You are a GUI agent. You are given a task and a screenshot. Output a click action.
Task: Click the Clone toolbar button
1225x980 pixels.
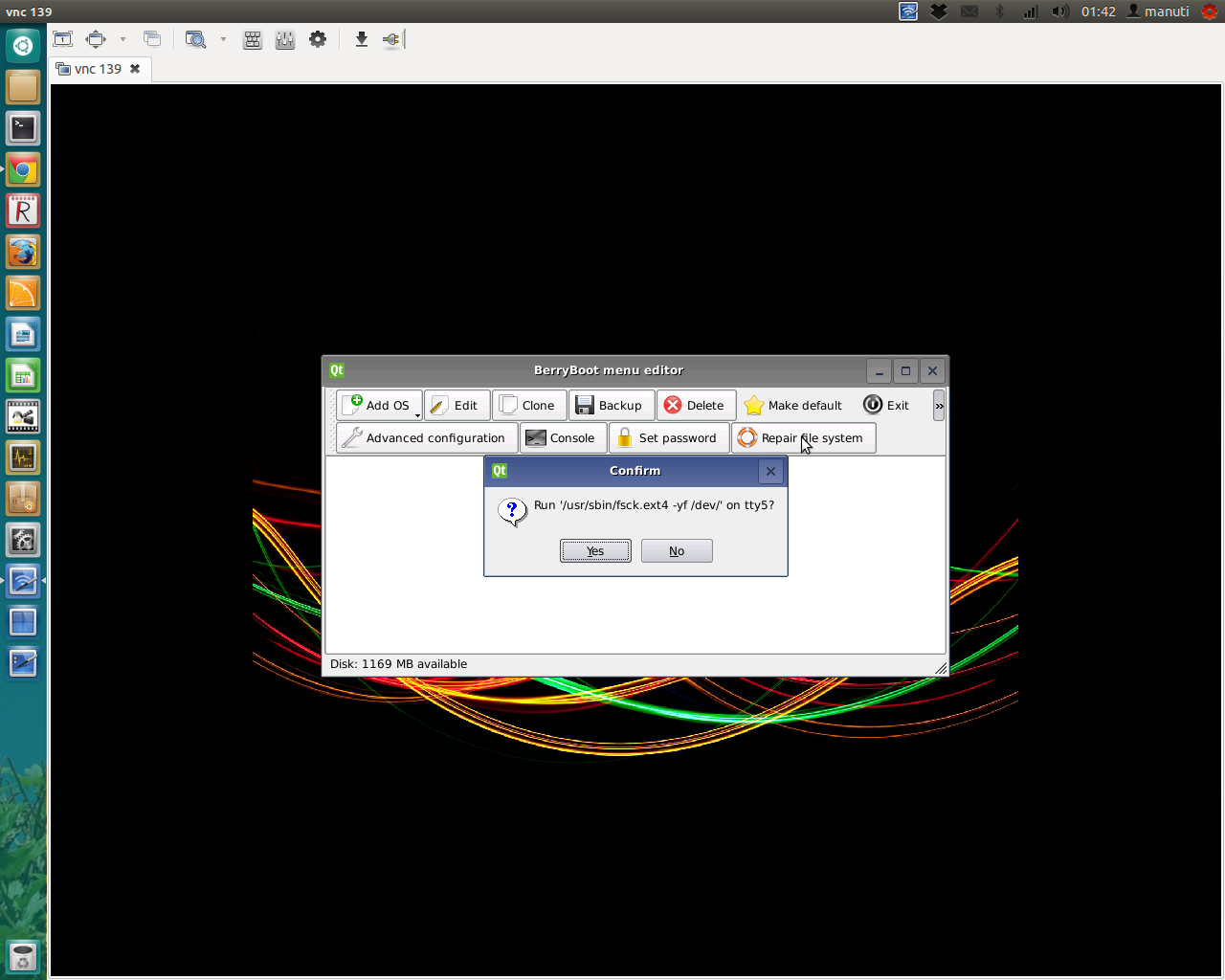528,406
